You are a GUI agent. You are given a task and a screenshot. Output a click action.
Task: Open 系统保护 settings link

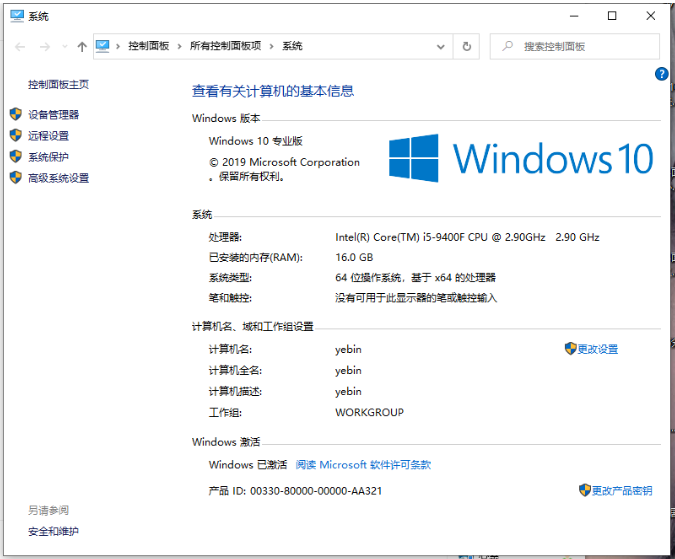coord(48,157)
